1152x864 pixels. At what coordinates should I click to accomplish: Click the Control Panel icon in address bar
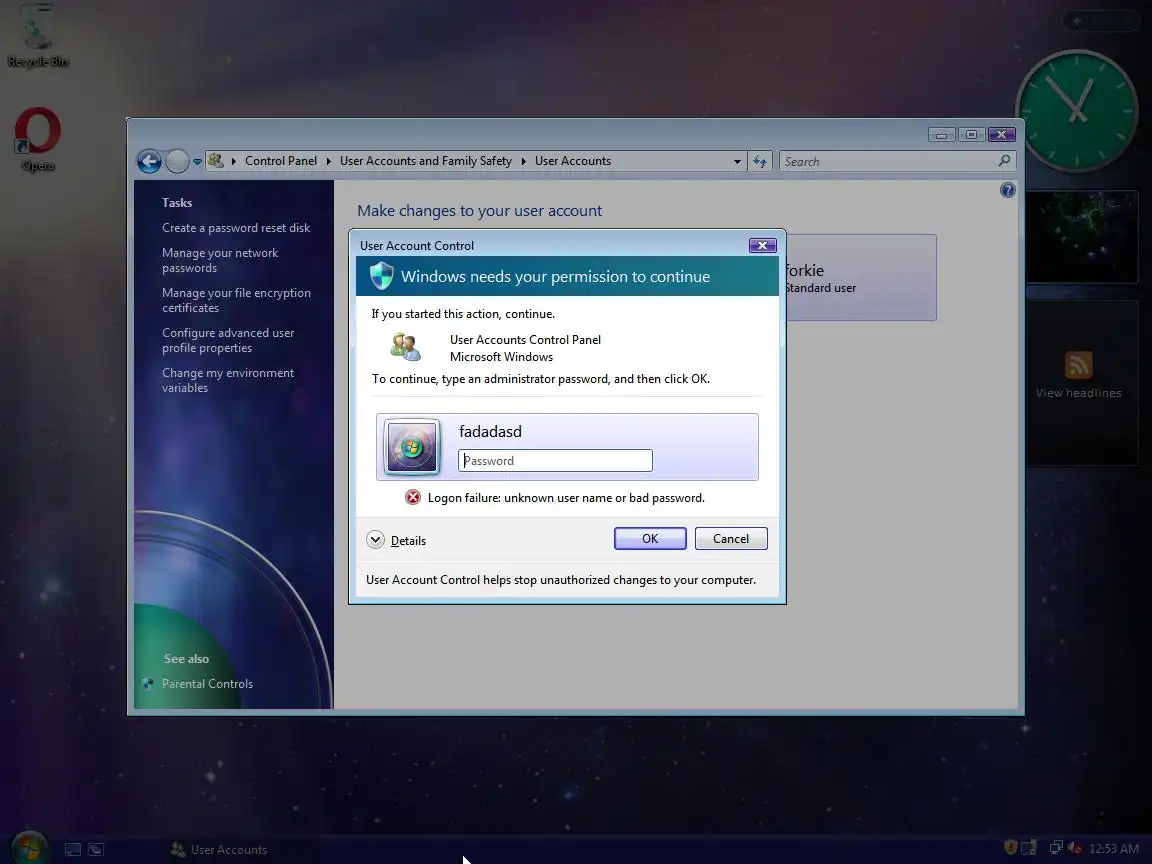pyautogui.click(x=215, y=160)
